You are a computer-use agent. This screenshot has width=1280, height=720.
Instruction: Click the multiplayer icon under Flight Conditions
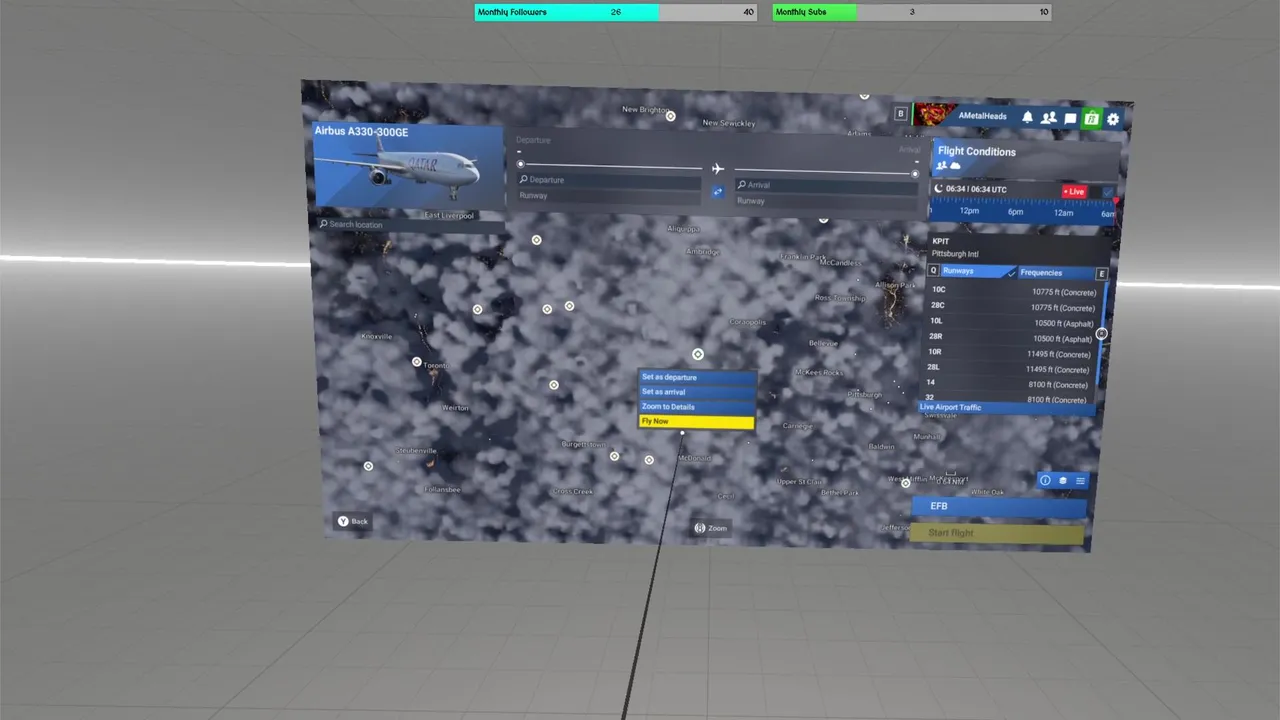pos(941,165)
